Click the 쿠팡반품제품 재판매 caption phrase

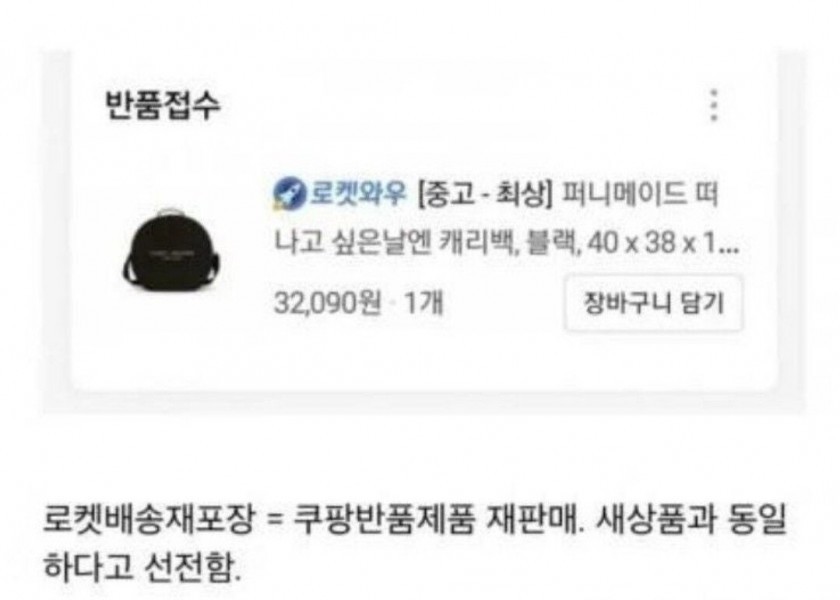pos(438,519)
